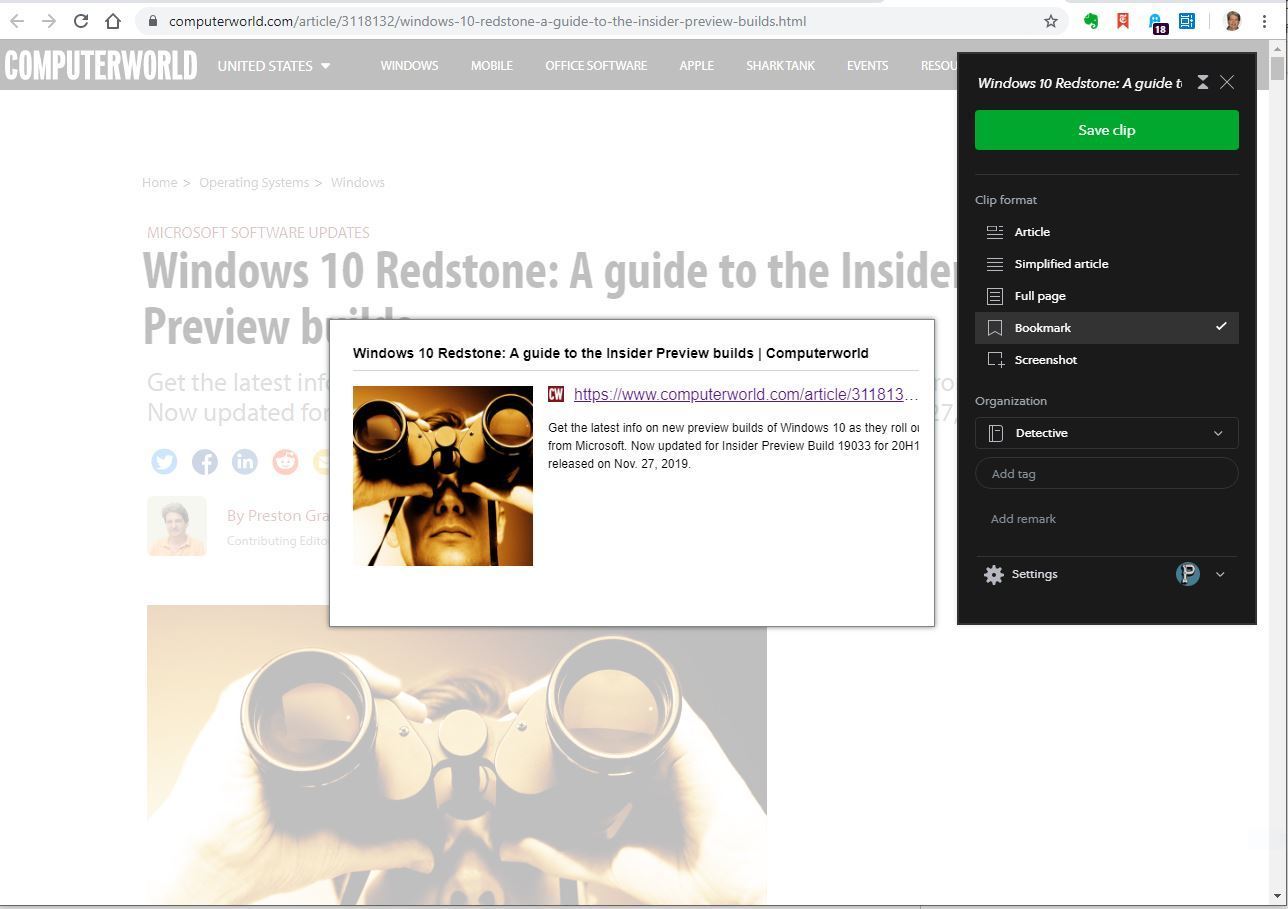The image size is (1288, 909).
Task: Open the Chrome three-dot menu
Action: [x=1265, y=21]
